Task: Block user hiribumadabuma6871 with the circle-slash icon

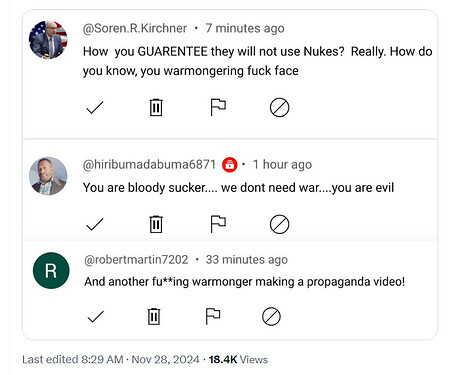Action: pos(279,224)
